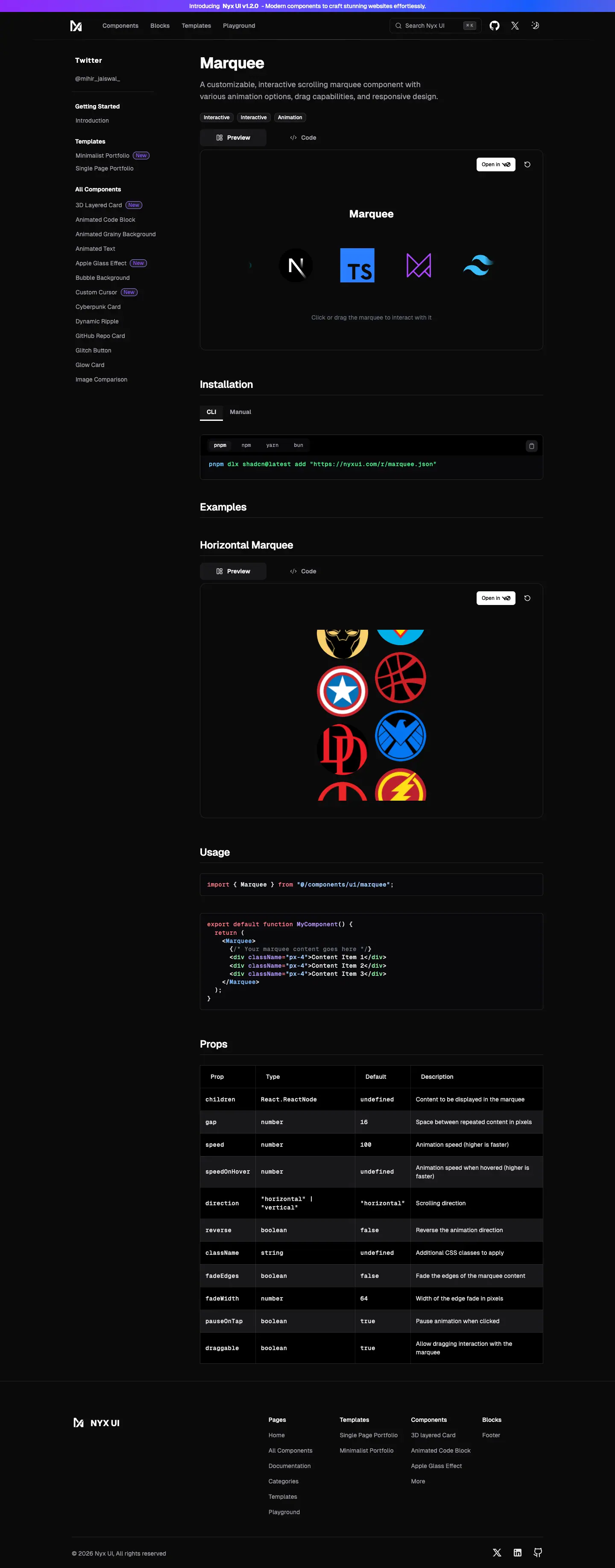The width and height of the screenshot is (615, 1568).
Task: Open footer More components link
Action: click(x=418, y=1481)
